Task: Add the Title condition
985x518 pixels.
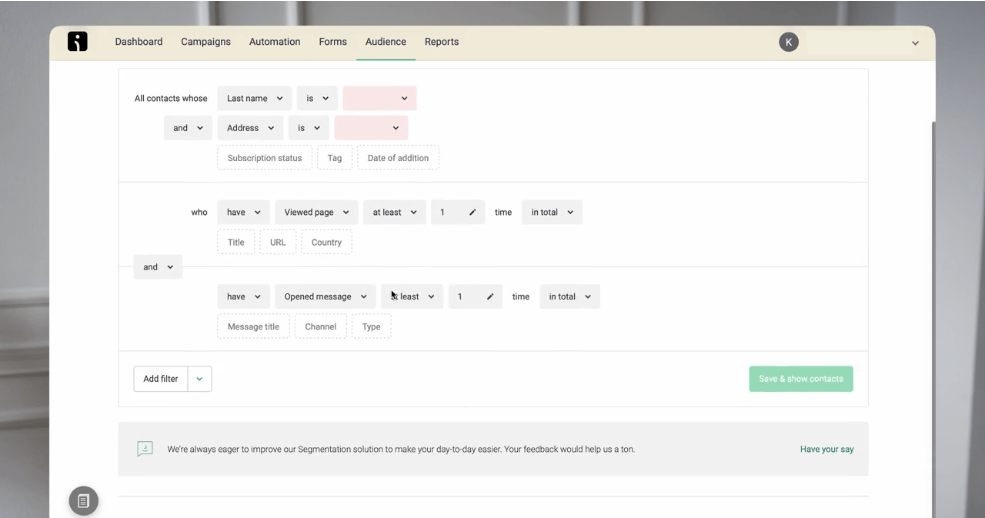Action: [x=236, y=242]
